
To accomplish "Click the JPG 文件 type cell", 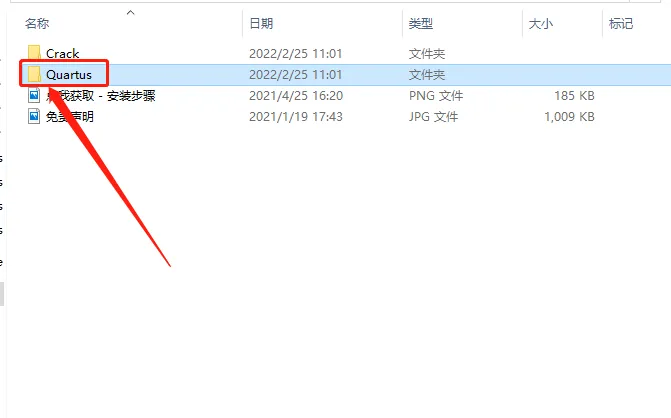I will point(433,116).
